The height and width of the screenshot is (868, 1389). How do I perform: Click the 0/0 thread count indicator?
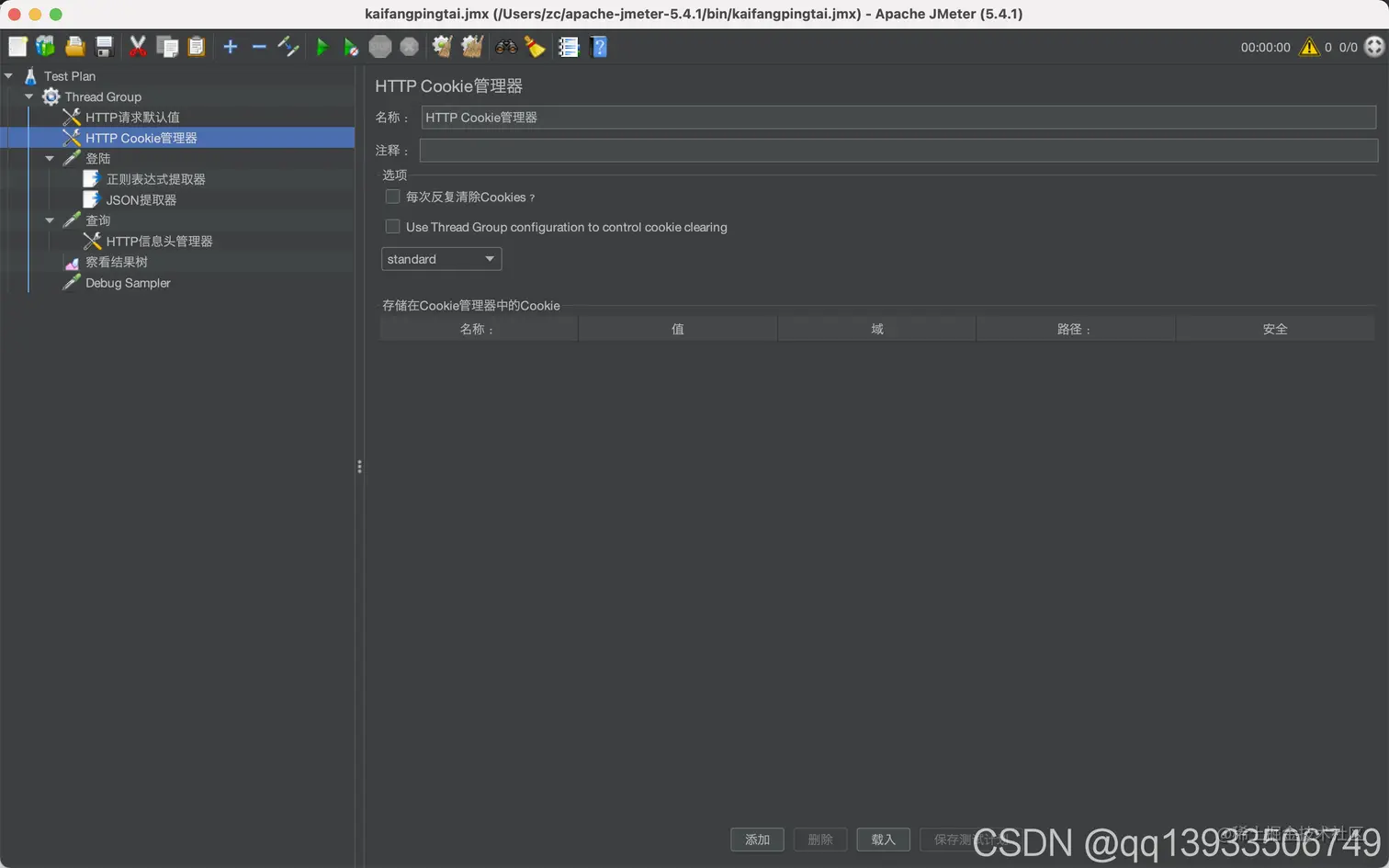click(x=1348, y=48)
